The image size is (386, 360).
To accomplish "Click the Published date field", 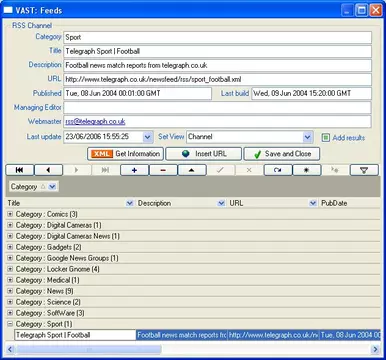I will coord(137,93).
